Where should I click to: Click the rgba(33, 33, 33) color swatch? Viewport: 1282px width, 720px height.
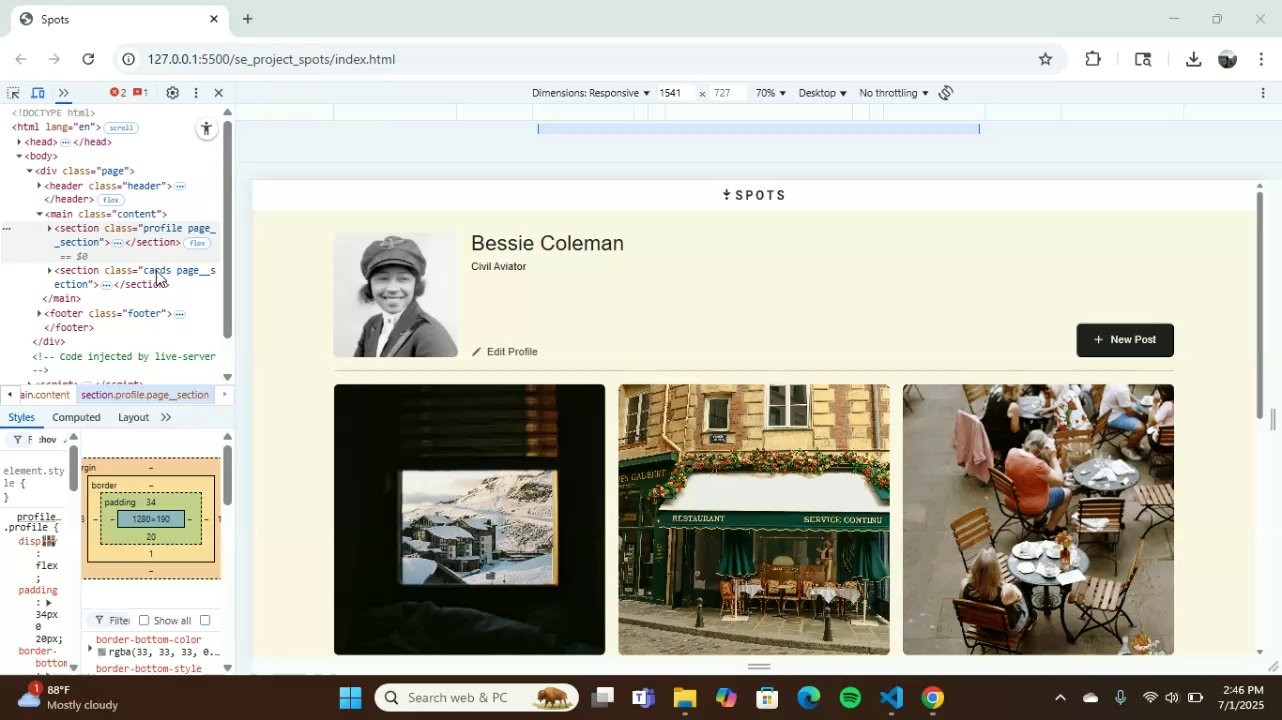(x=102, y=652)
